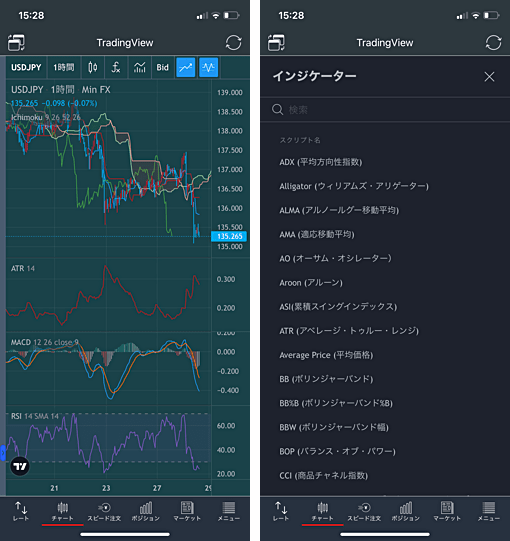
Task: Open マーケット tab on left phone
Action: (187, 512)
